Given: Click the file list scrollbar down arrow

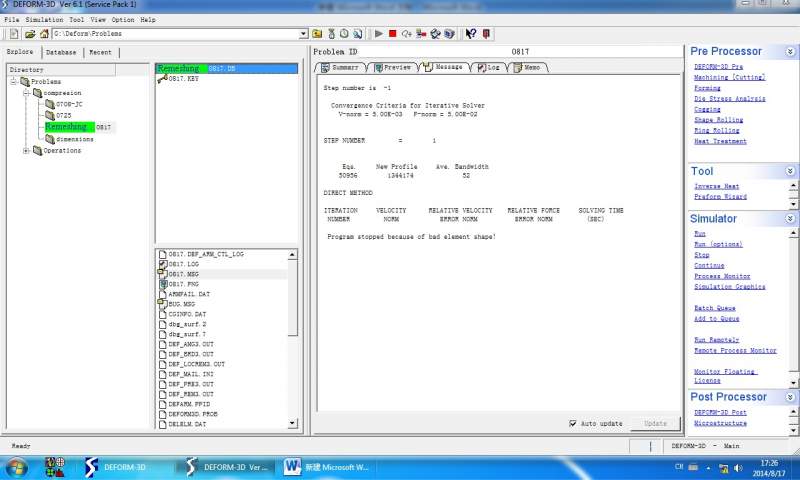Looking at the screenshot, I should (292, 423).
